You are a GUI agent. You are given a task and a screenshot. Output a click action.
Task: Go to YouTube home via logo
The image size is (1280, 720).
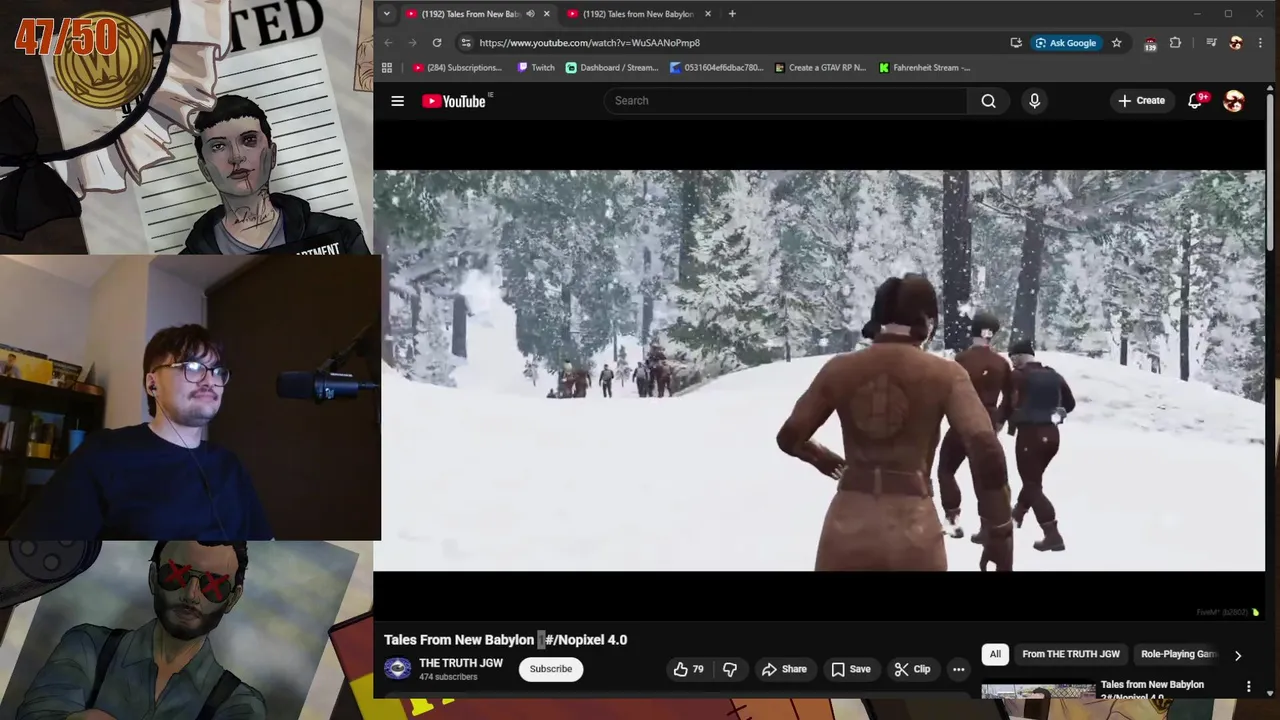[454, 101]
